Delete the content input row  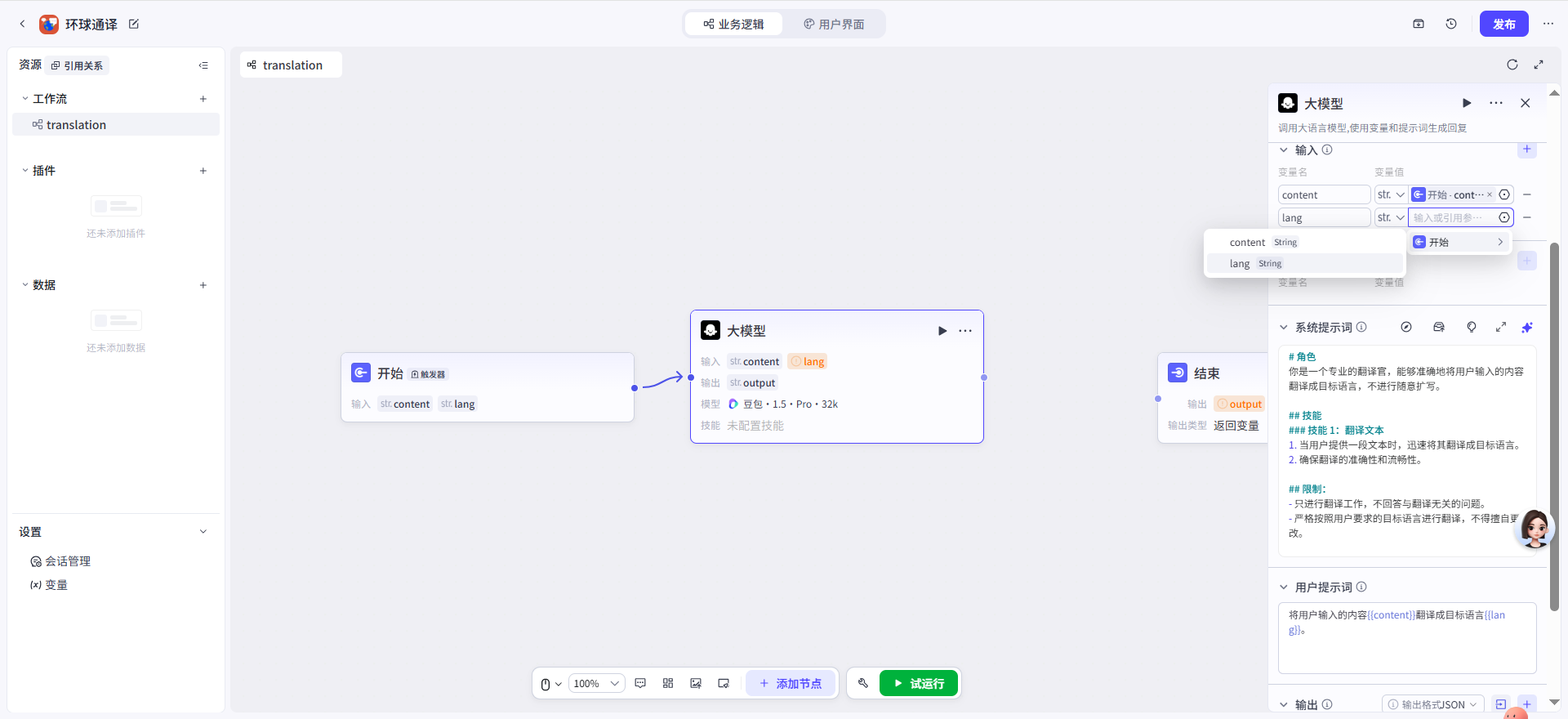pyautogui.click(x=1526, y=194)
